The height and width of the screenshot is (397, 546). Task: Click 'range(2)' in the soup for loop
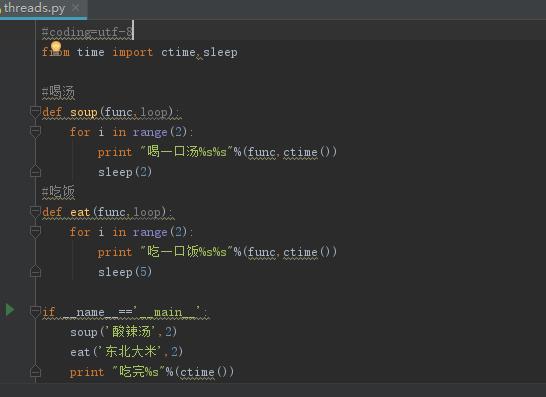pos(160,132)
